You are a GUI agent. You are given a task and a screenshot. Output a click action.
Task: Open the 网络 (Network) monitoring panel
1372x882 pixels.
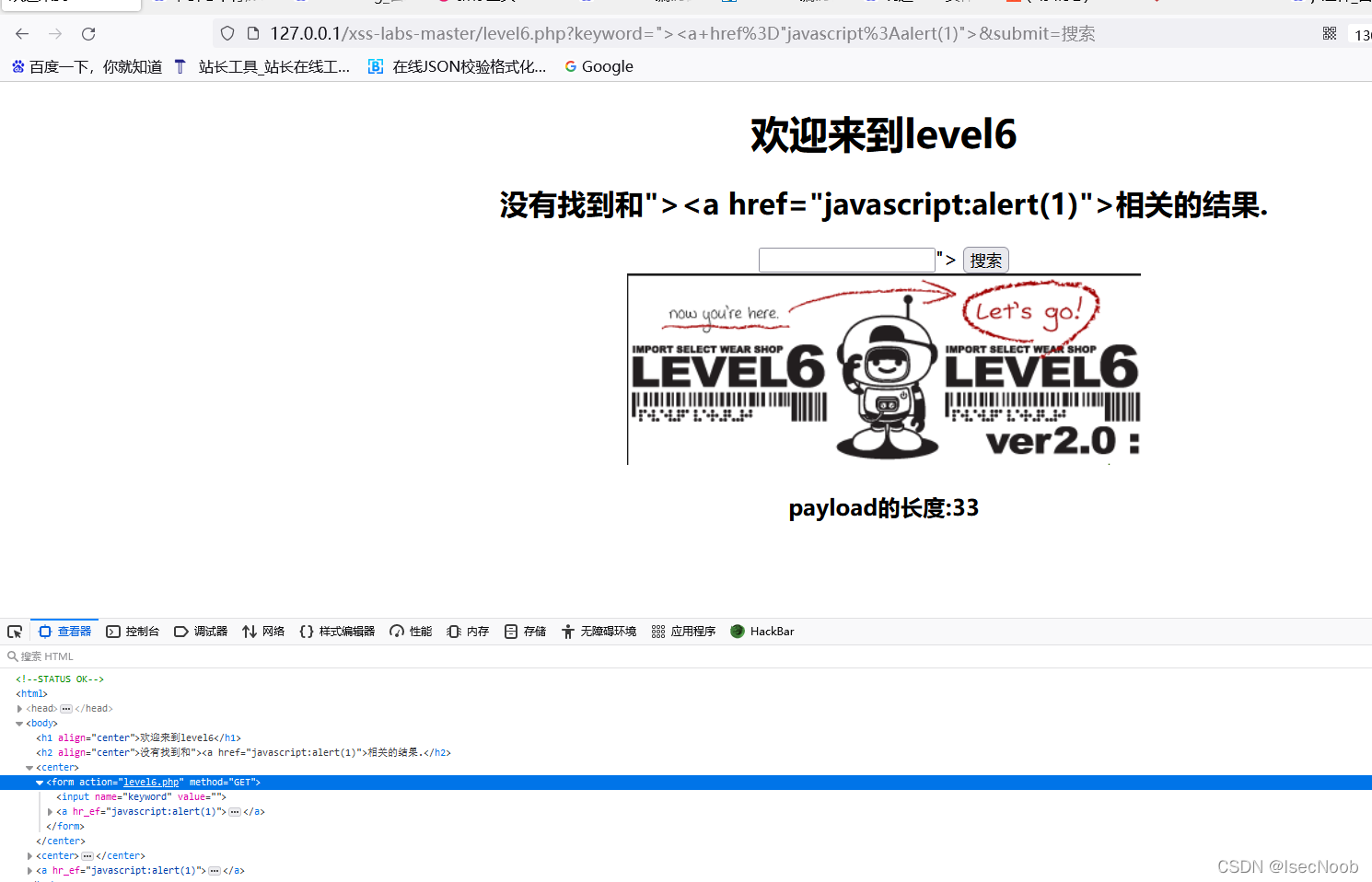(x=262, y=631)
